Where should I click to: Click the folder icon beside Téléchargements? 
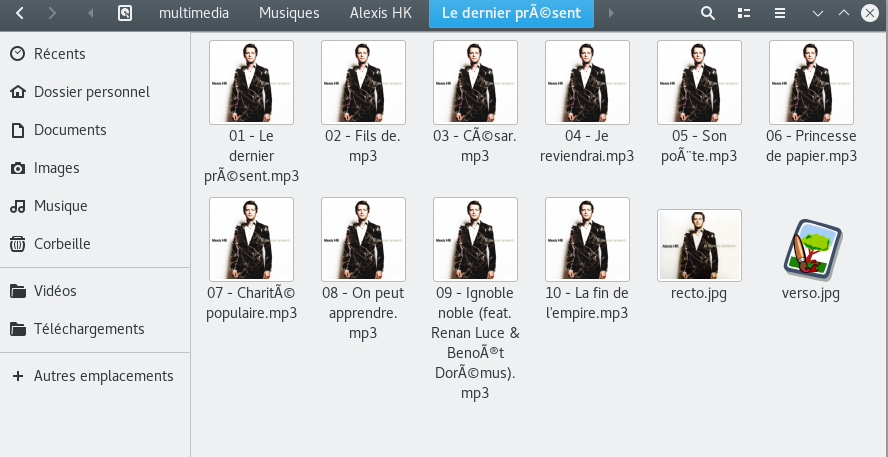[x=18, y=329]
